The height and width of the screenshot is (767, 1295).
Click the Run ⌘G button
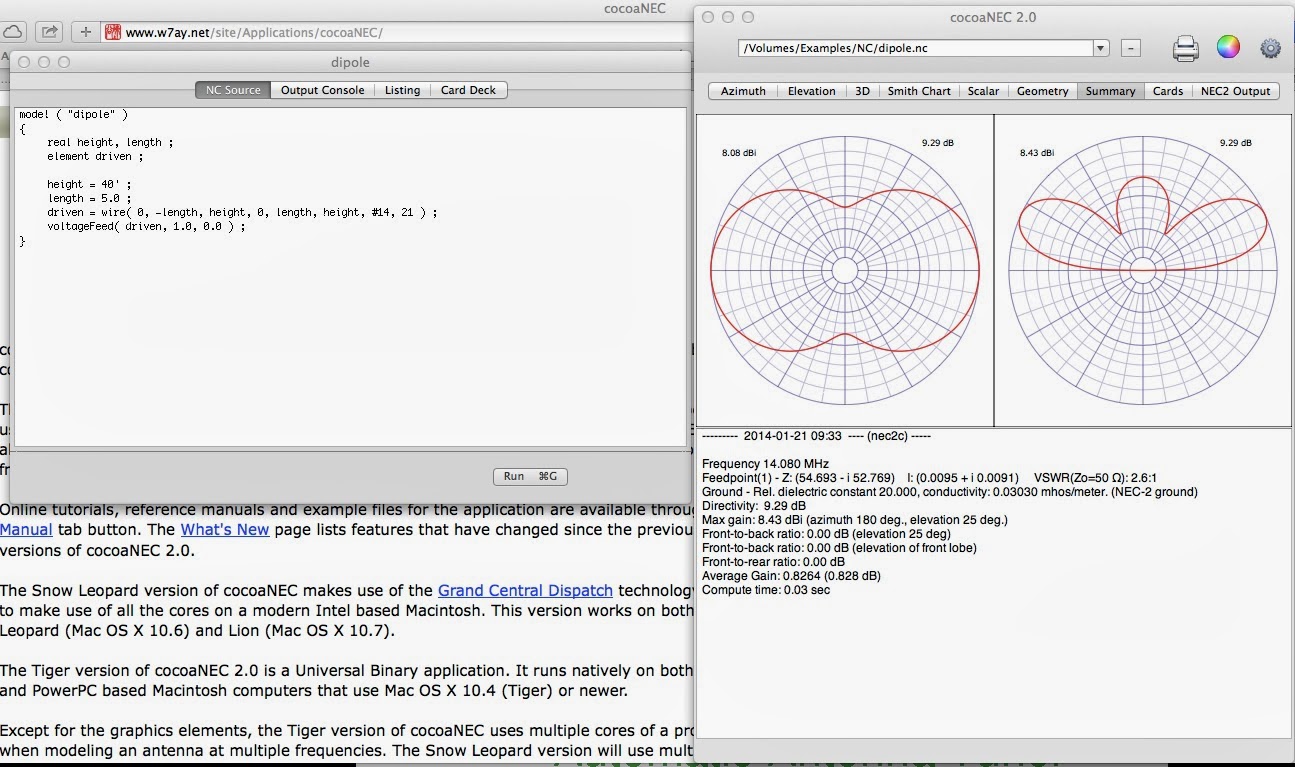(x=530, y=476)
